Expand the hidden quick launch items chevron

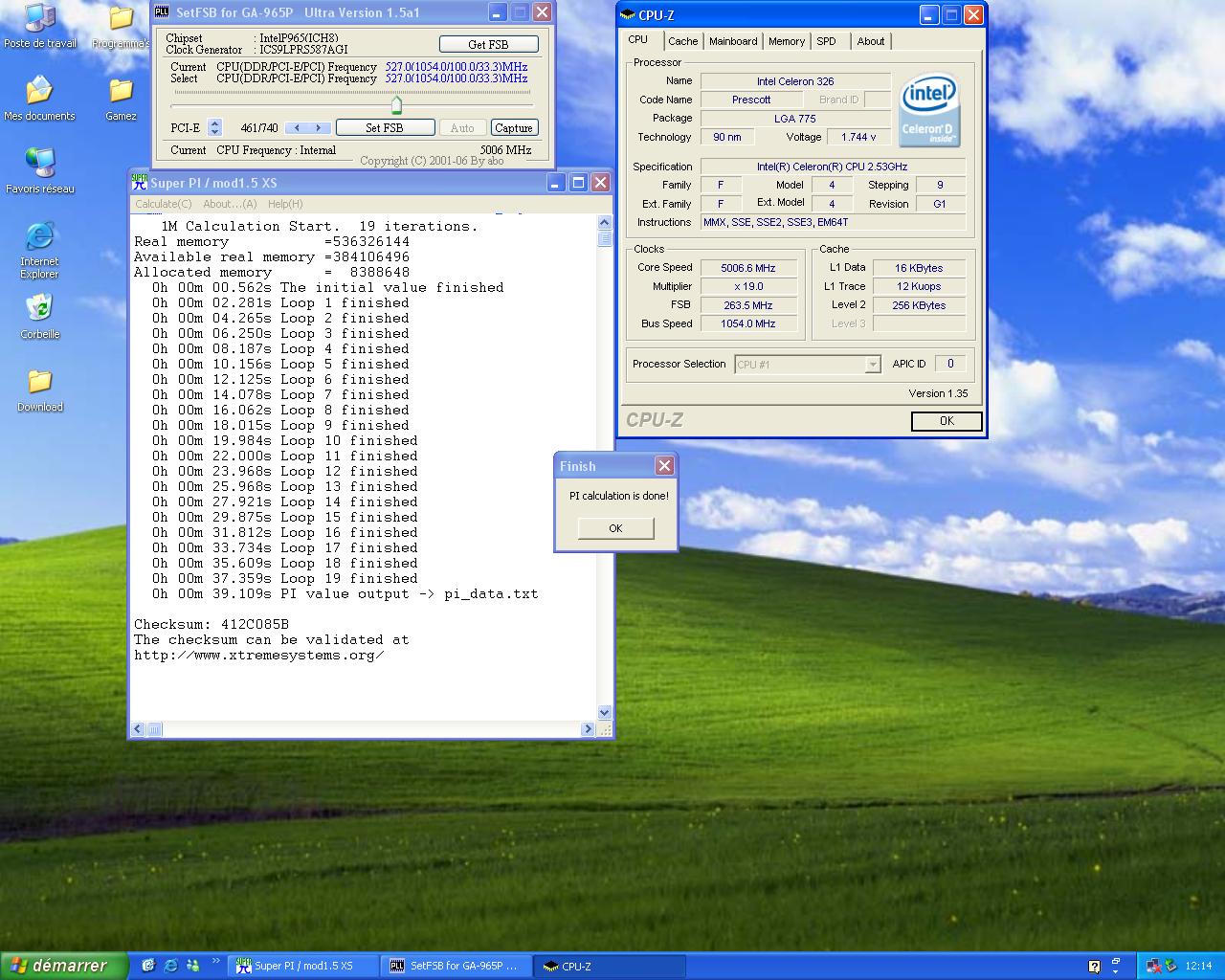click(215, 962)
